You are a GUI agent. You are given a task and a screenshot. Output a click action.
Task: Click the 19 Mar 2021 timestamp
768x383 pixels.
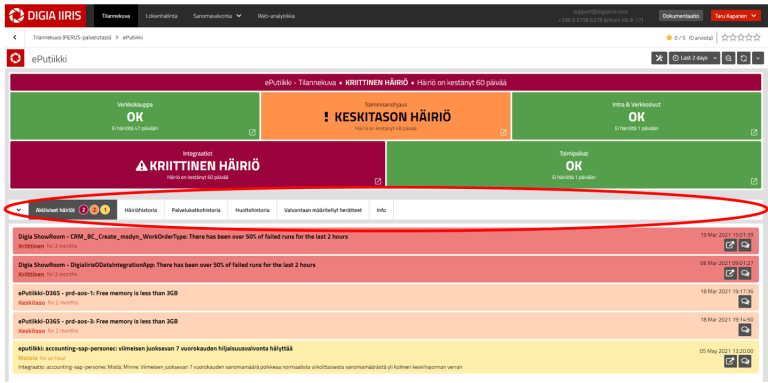click(727, 235)
